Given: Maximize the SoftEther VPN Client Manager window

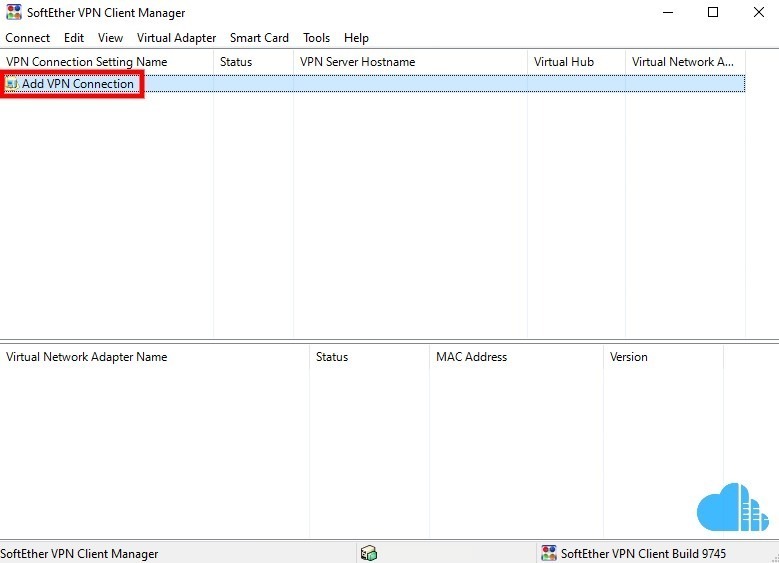Looking at the screenshot, I should pos(713,12).
